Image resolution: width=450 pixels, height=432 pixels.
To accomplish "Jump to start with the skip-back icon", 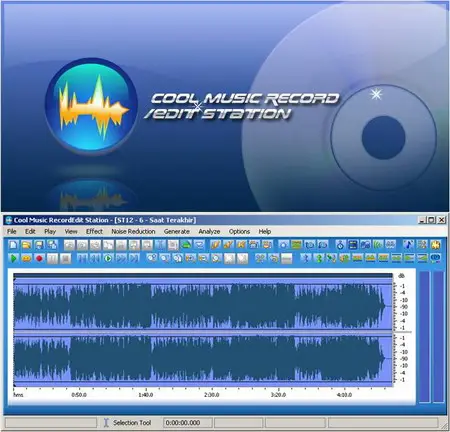I will tap(82, 258).
